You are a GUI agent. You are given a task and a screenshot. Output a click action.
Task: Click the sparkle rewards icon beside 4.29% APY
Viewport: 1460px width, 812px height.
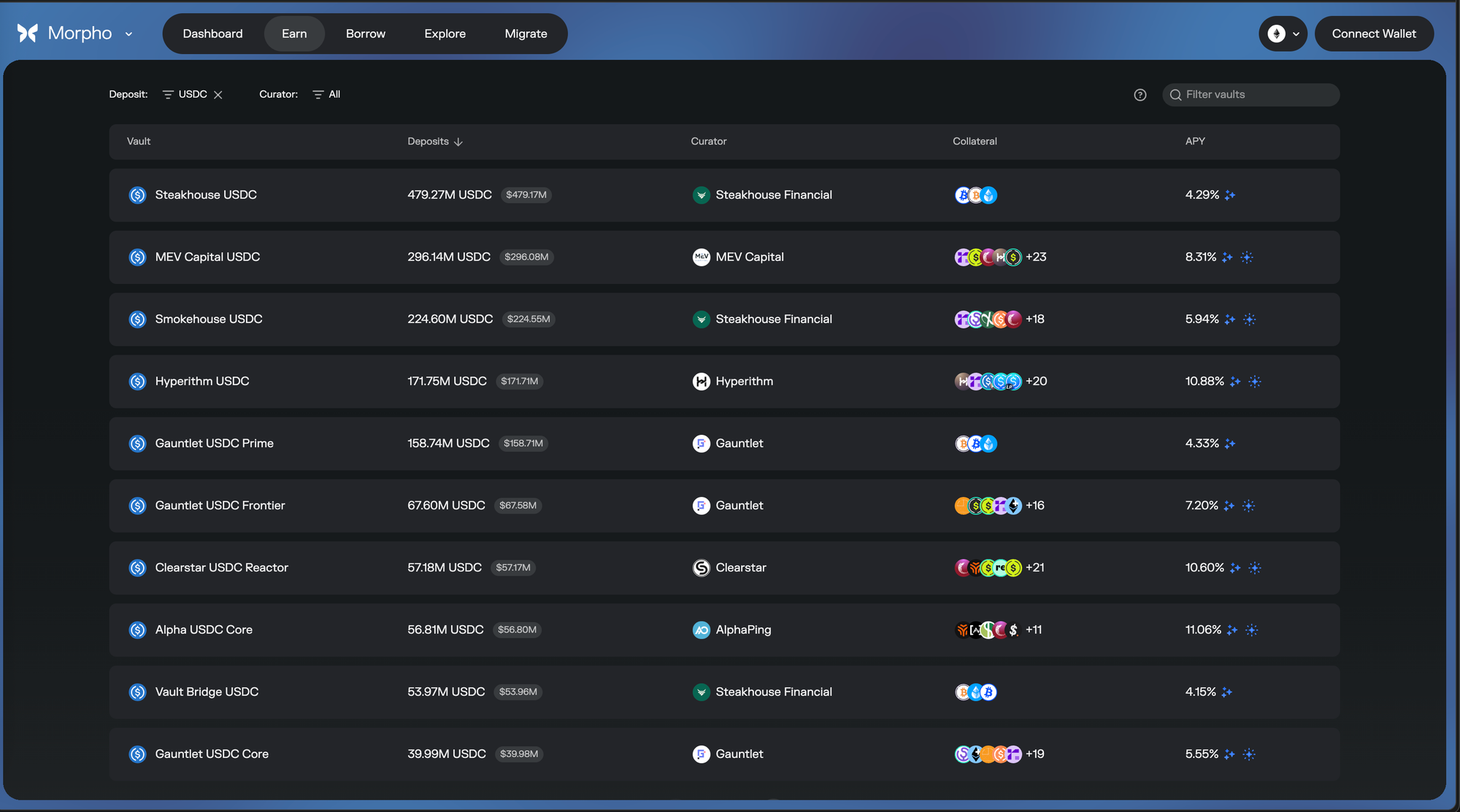click(1230, 195)
